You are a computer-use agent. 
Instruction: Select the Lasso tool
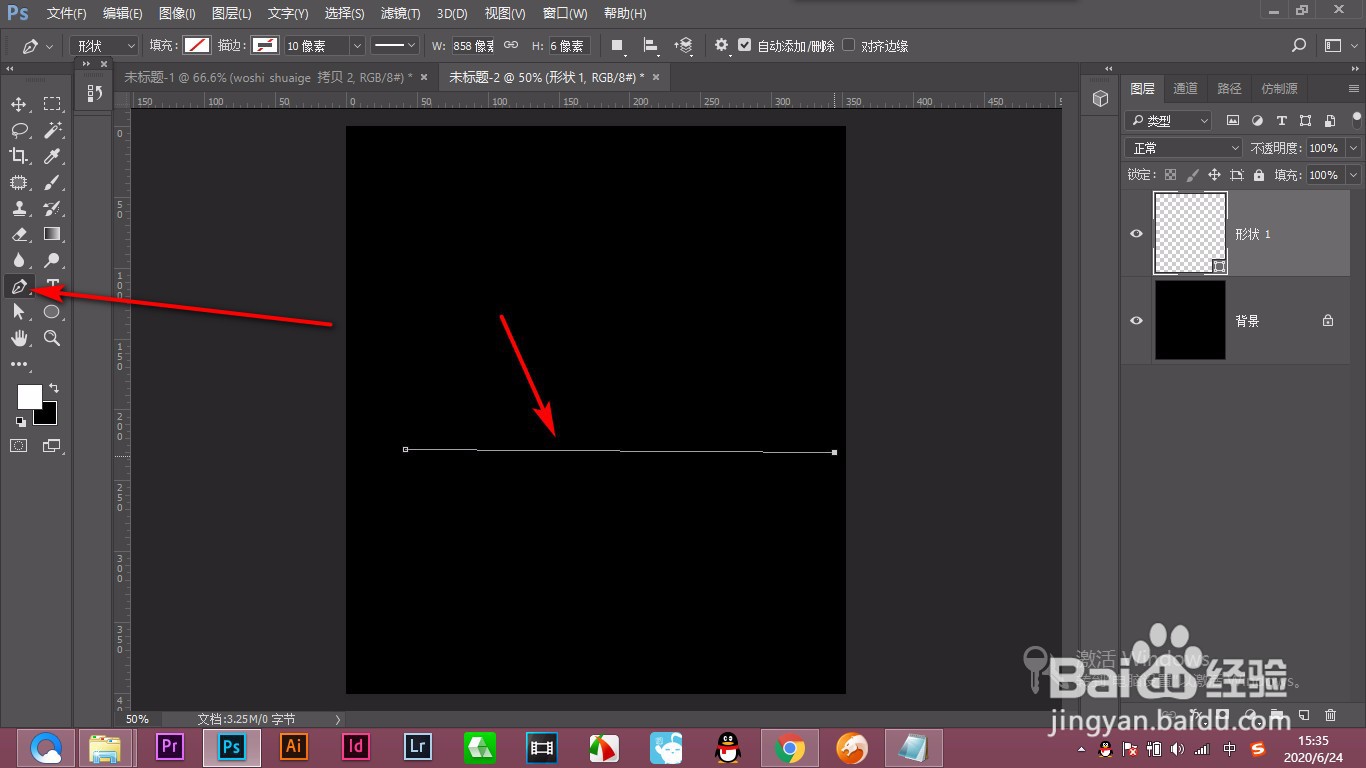click(x=19, y=130)
